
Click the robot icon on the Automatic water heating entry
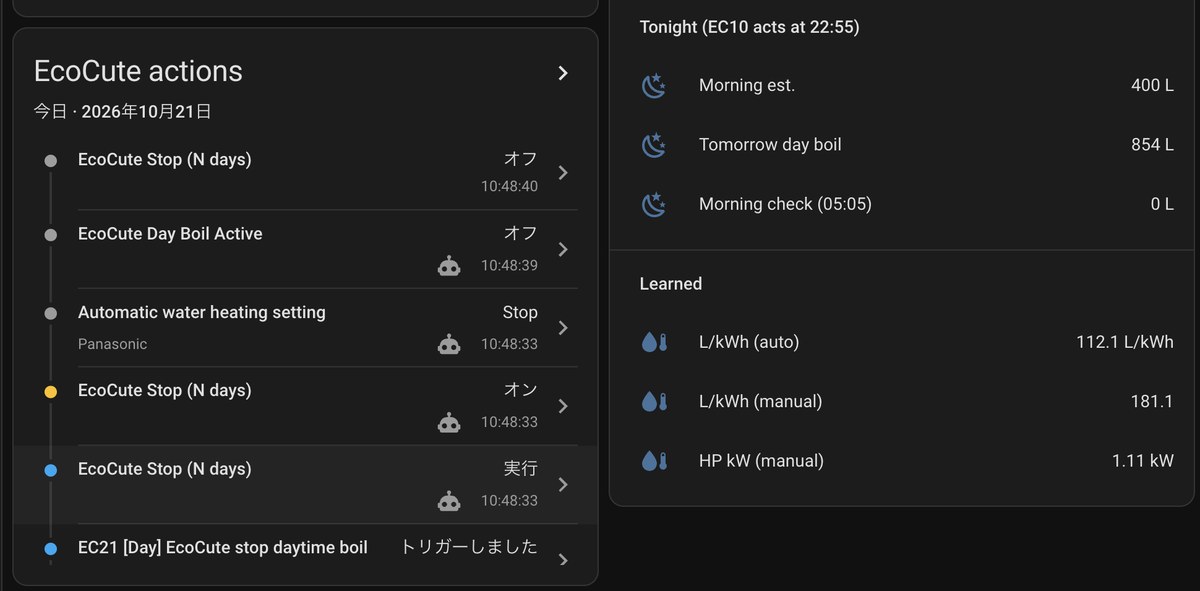(449, 344)
